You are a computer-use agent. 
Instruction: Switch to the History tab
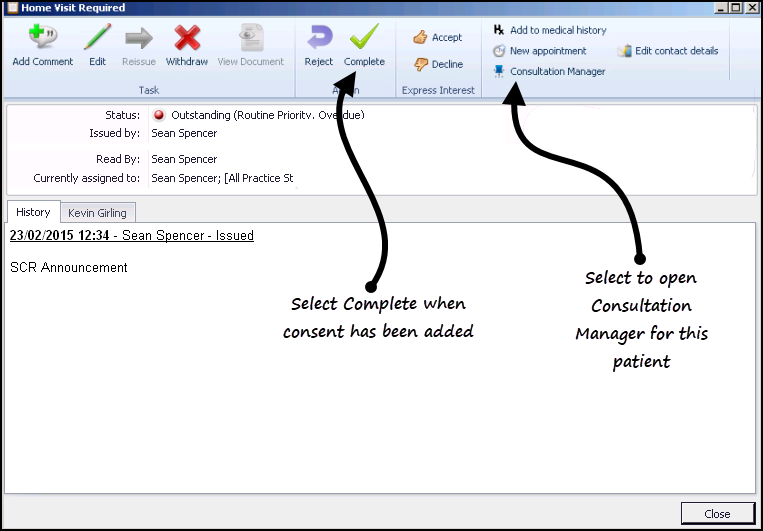point(33,212)
